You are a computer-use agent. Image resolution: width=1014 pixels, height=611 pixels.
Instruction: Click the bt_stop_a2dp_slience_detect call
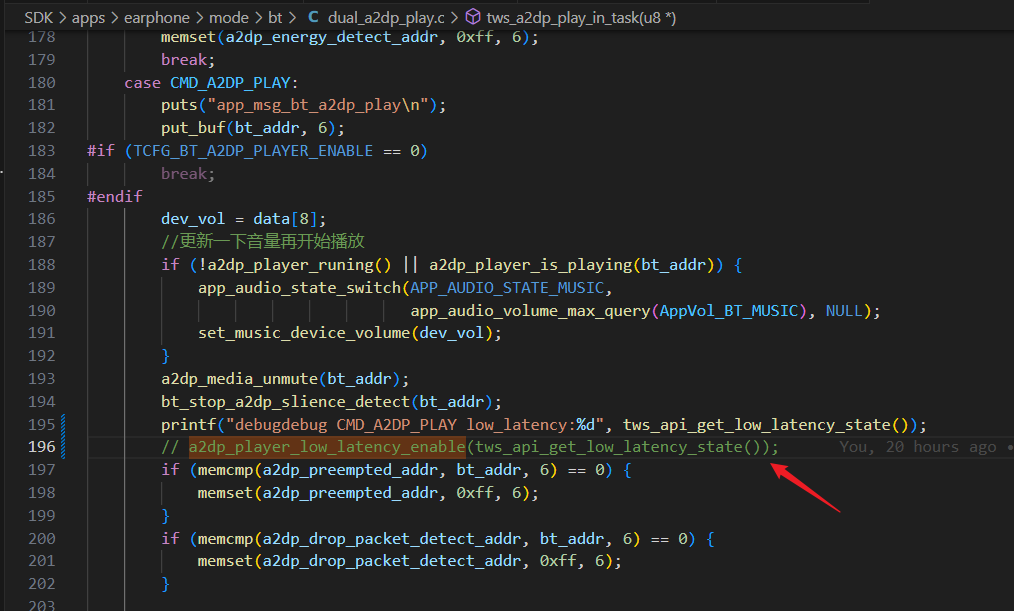point(285,402)
